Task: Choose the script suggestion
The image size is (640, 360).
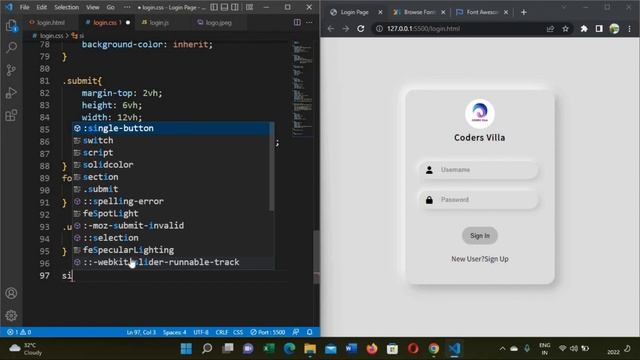Action: point(173,153)
